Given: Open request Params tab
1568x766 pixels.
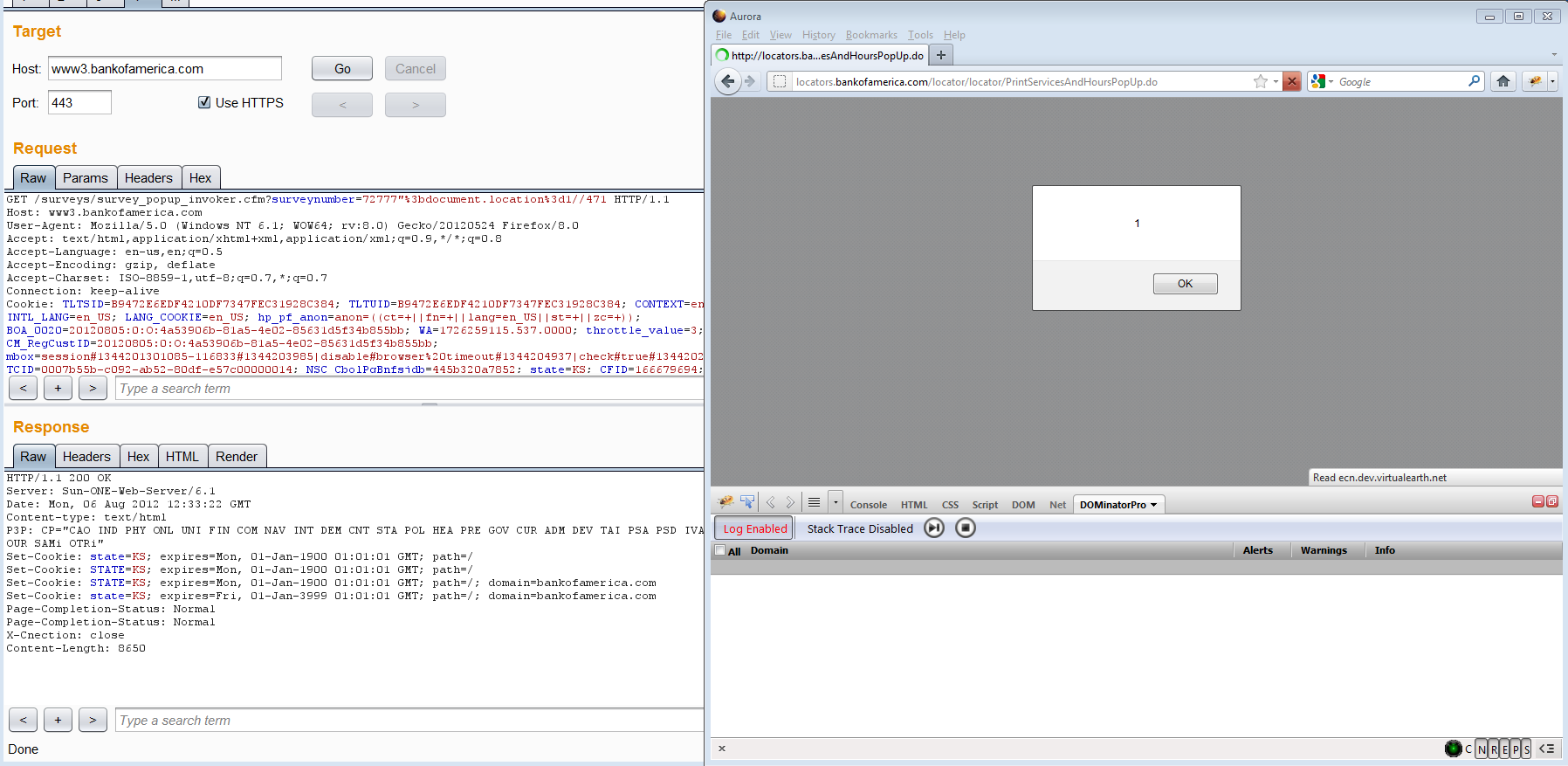Looking at the screenshot, I should click(86, 177).
